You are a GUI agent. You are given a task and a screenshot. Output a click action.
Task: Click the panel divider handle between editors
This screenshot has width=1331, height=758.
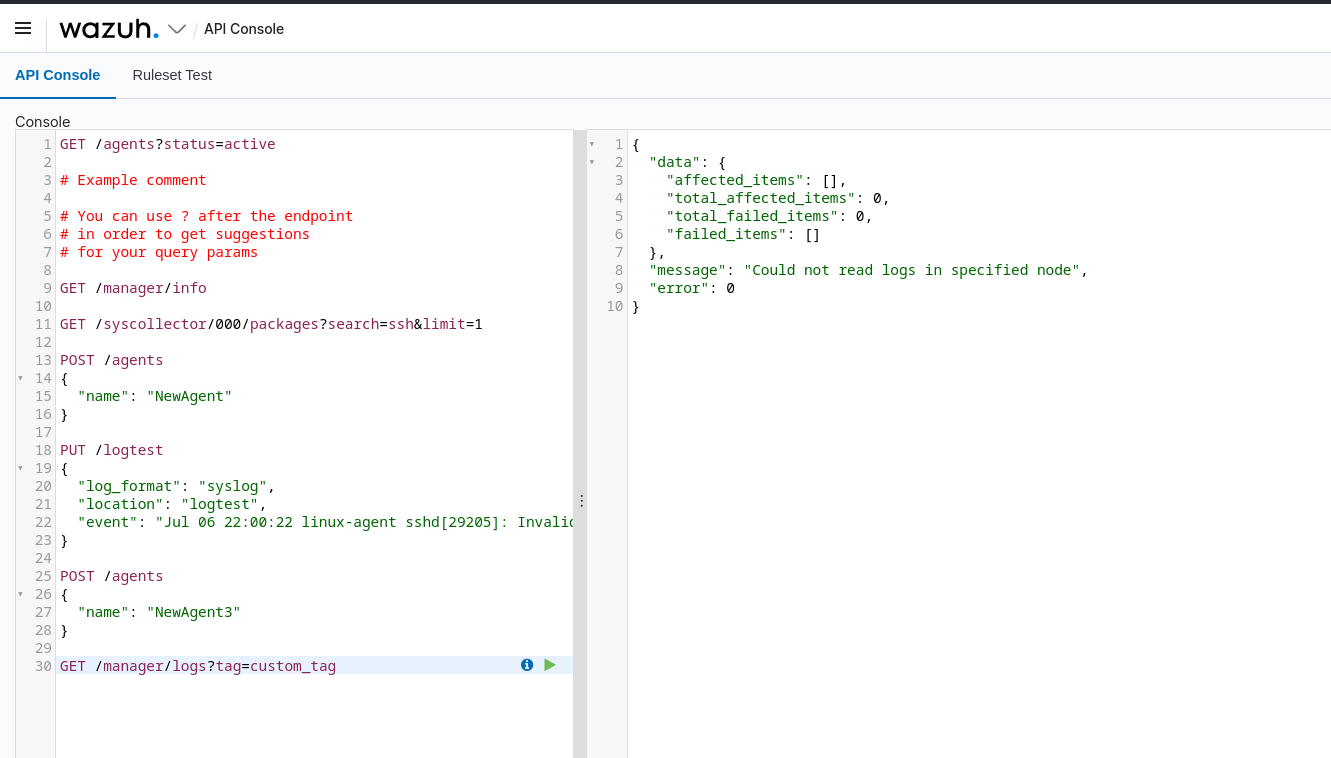pyautogui.click(x=581, y=500)
